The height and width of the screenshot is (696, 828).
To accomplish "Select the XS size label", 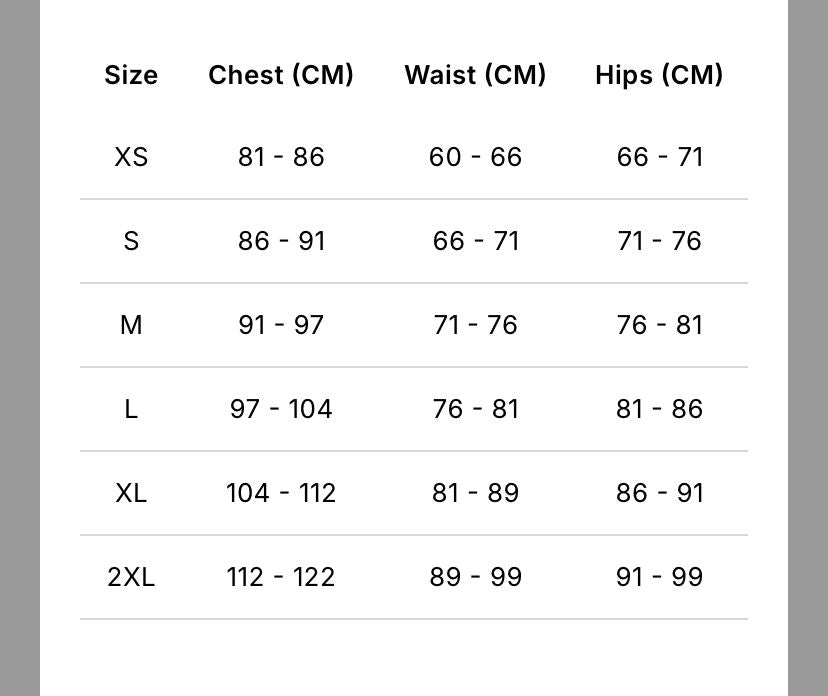I will 131,157.
